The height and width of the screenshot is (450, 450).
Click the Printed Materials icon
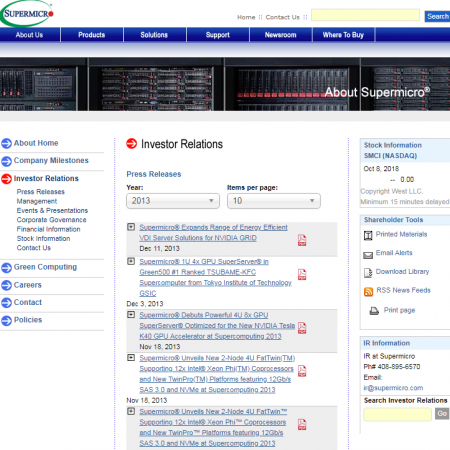368,235
